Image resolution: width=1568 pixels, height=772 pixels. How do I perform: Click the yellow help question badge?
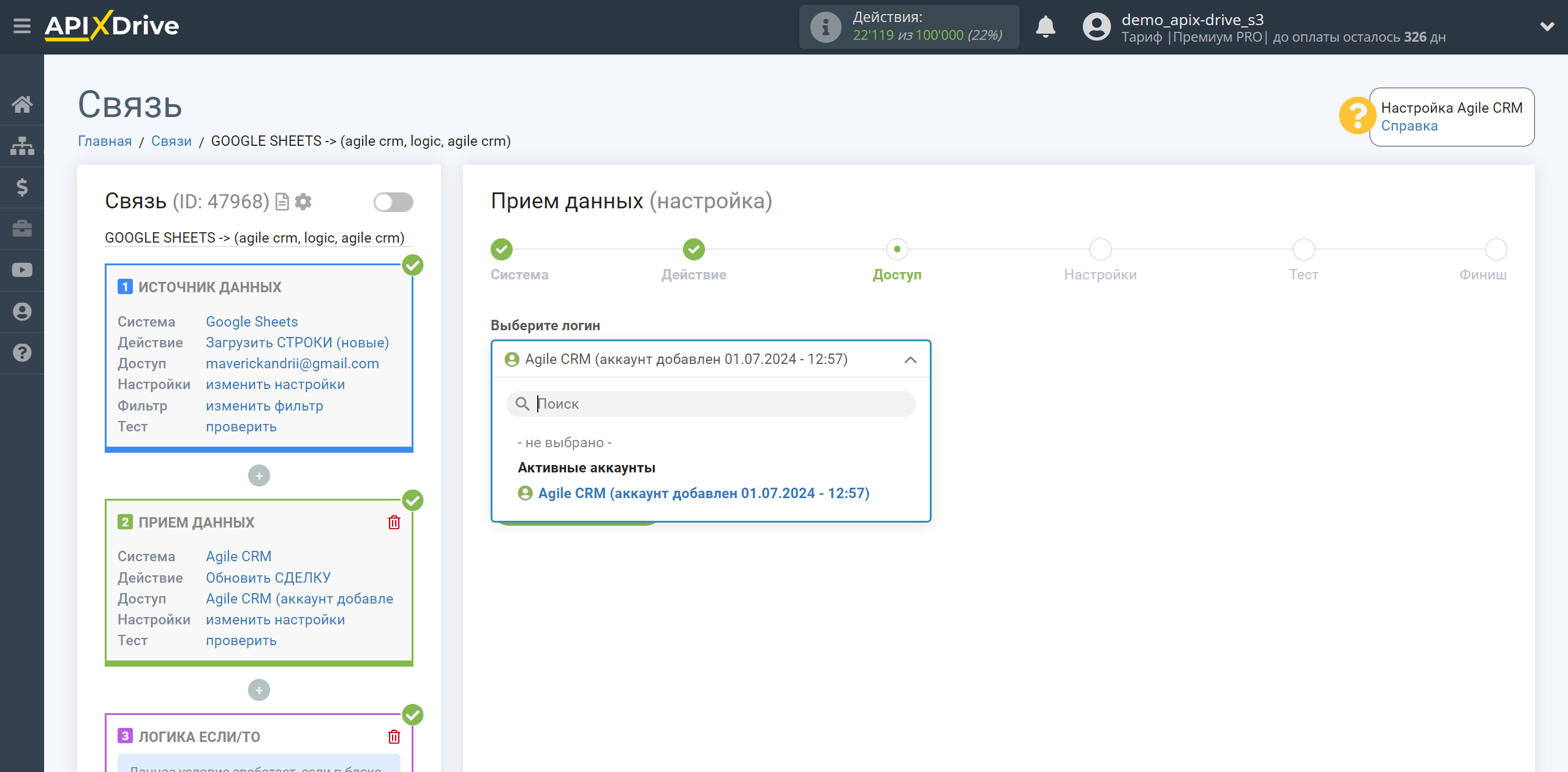1357,116
